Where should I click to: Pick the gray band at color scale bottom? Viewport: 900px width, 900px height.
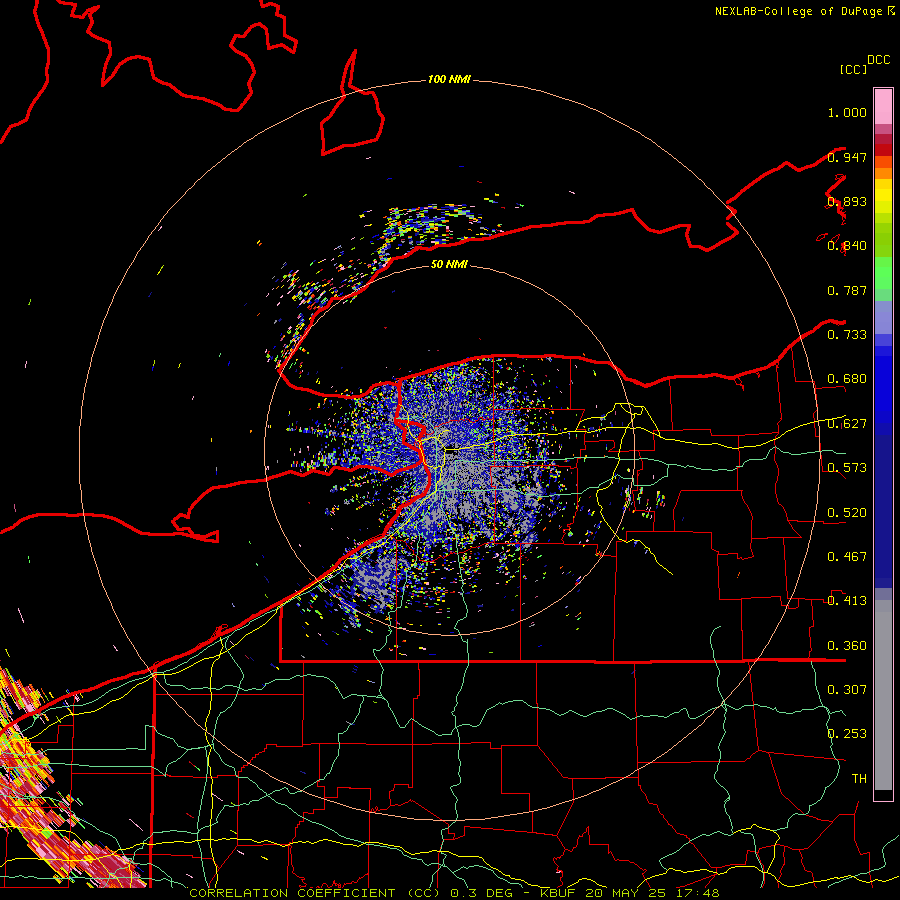click(x=883, y=695)
